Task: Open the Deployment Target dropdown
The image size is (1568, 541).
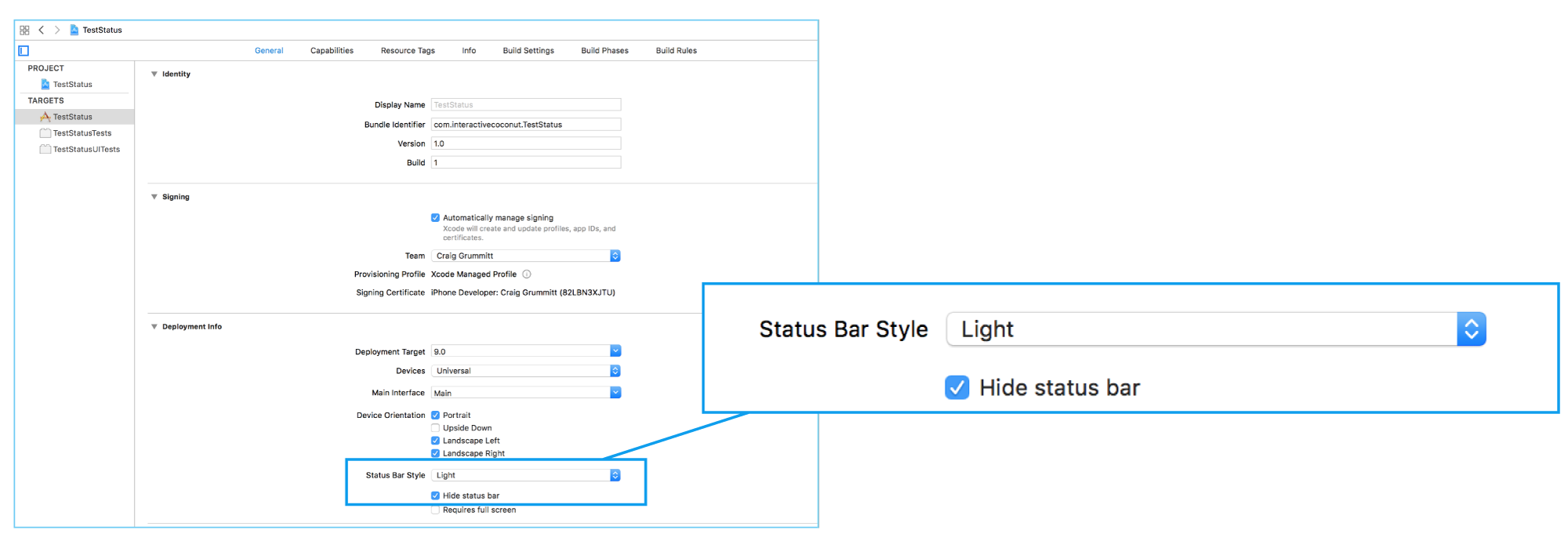Action: (526, 351)
